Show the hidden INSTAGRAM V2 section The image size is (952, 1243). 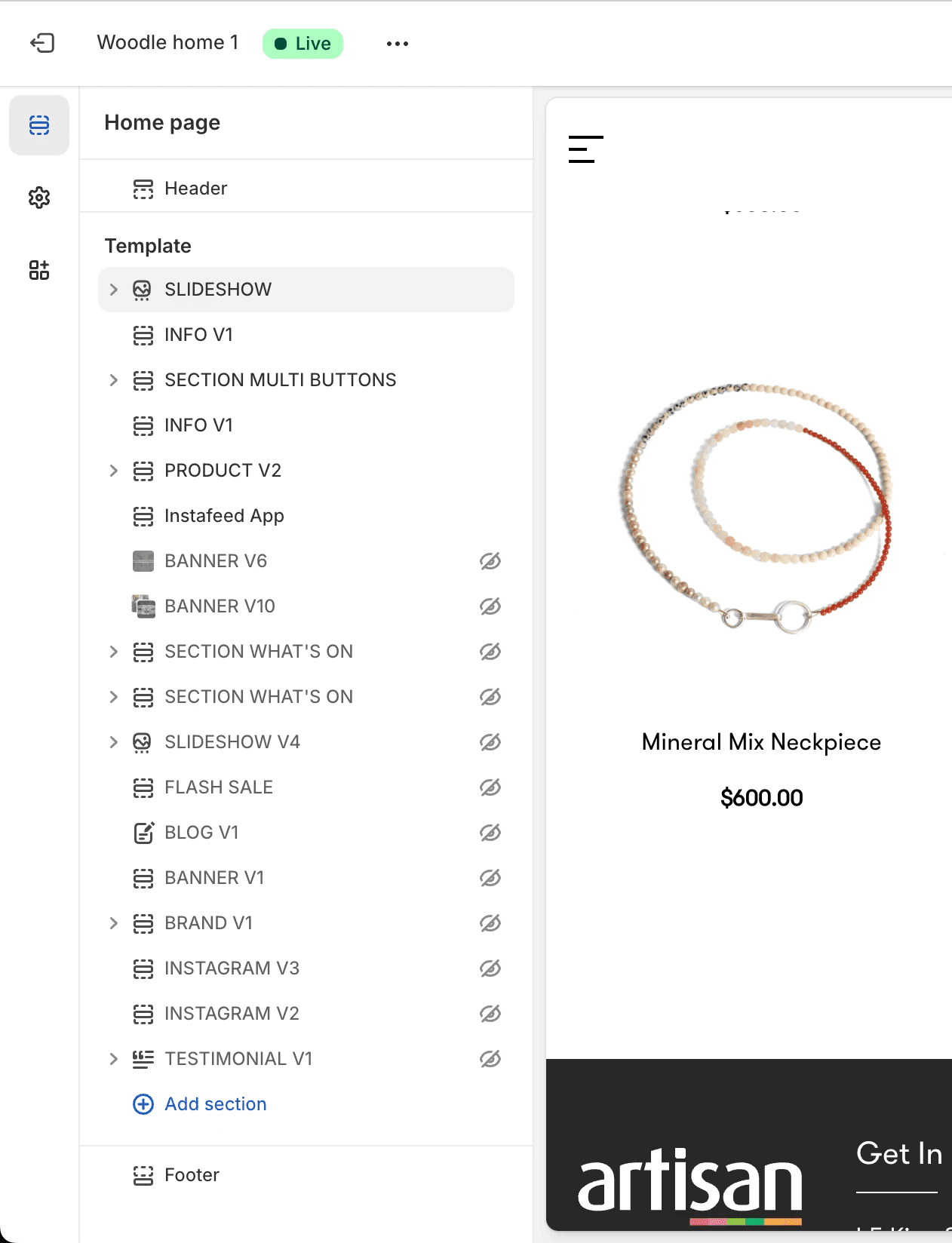[490, 1014]
